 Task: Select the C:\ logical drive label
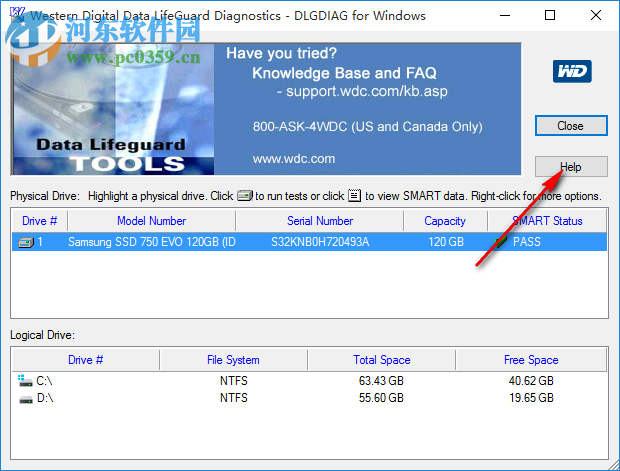pyautogui.click(x=44, y=381)
